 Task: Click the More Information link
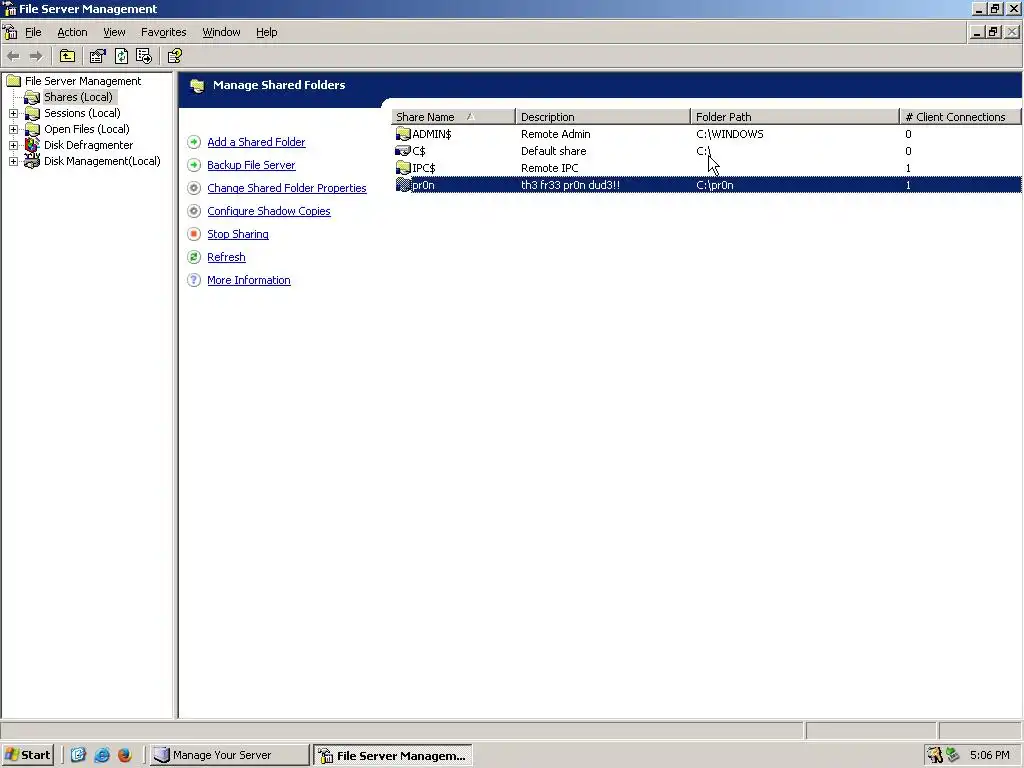pyautogui.click(x=249, y=280)
